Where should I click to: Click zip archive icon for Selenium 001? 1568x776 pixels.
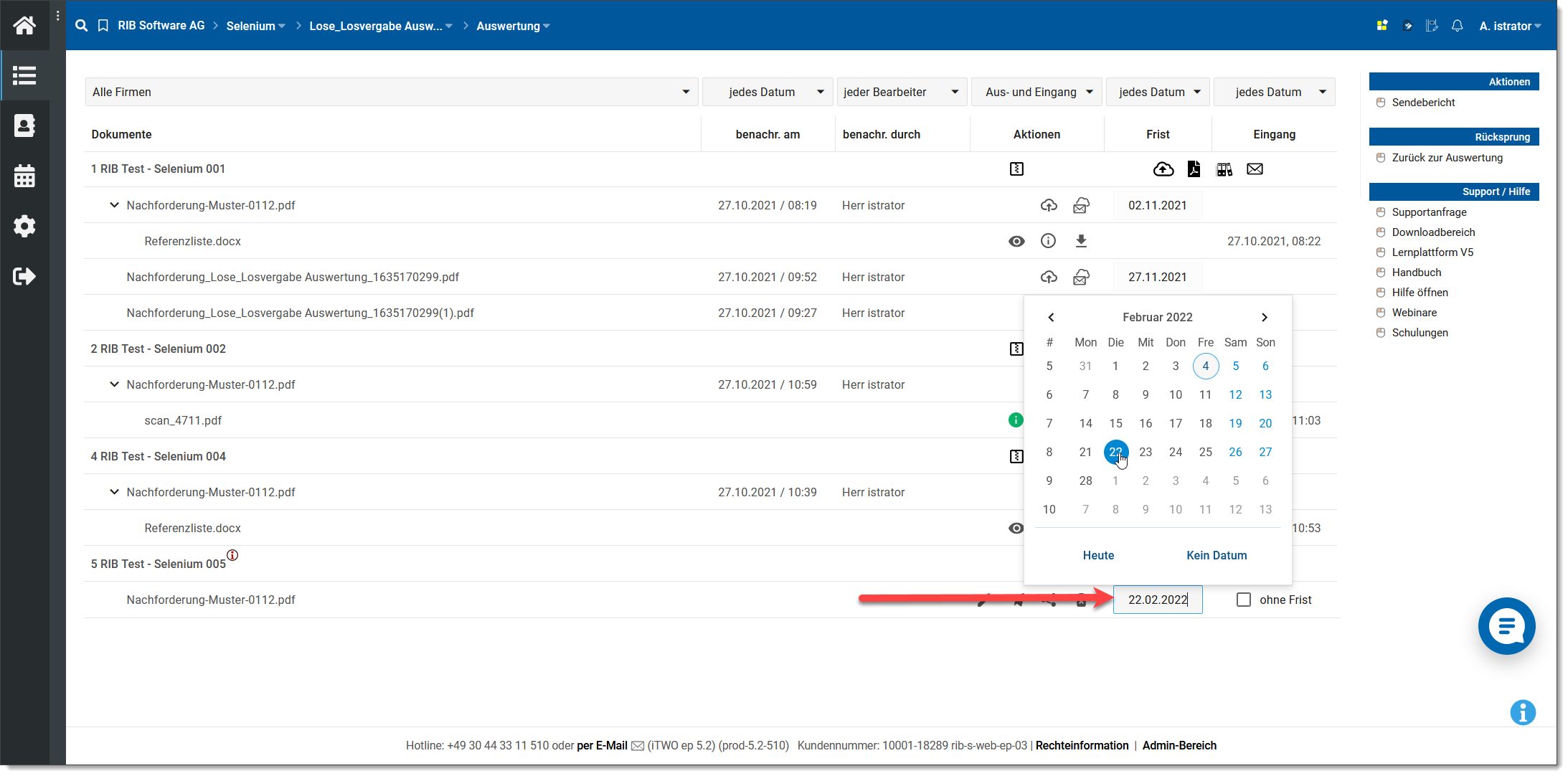(1016, 169)
